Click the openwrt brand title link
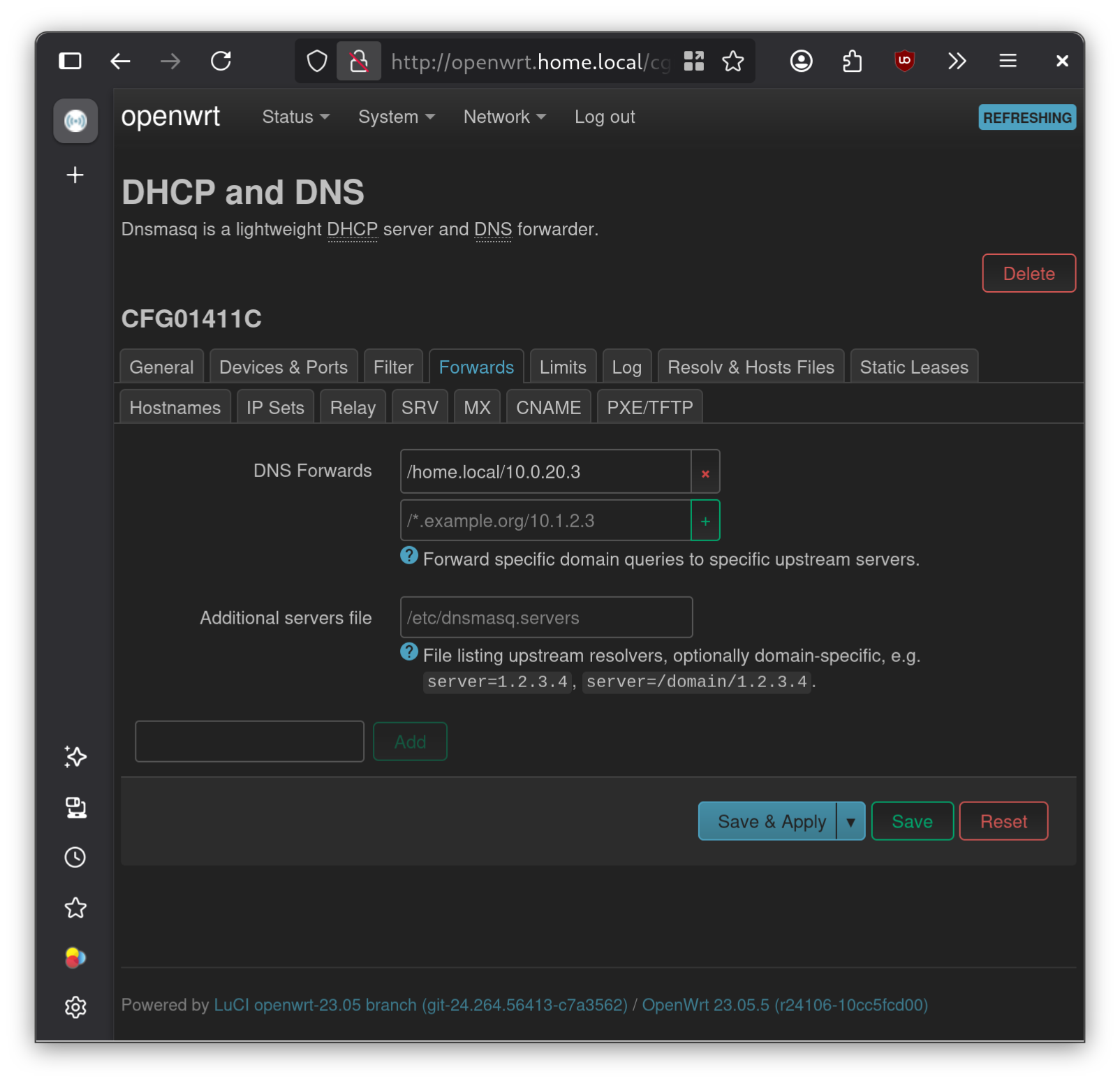1120x1081 pixels. (170, 116)
